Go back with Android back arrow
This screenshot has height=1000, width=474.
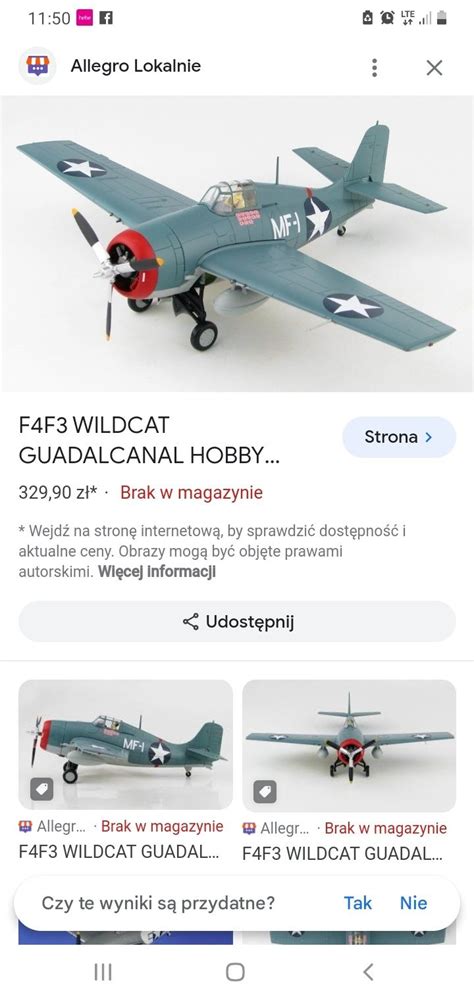click(x=368, y=971)
